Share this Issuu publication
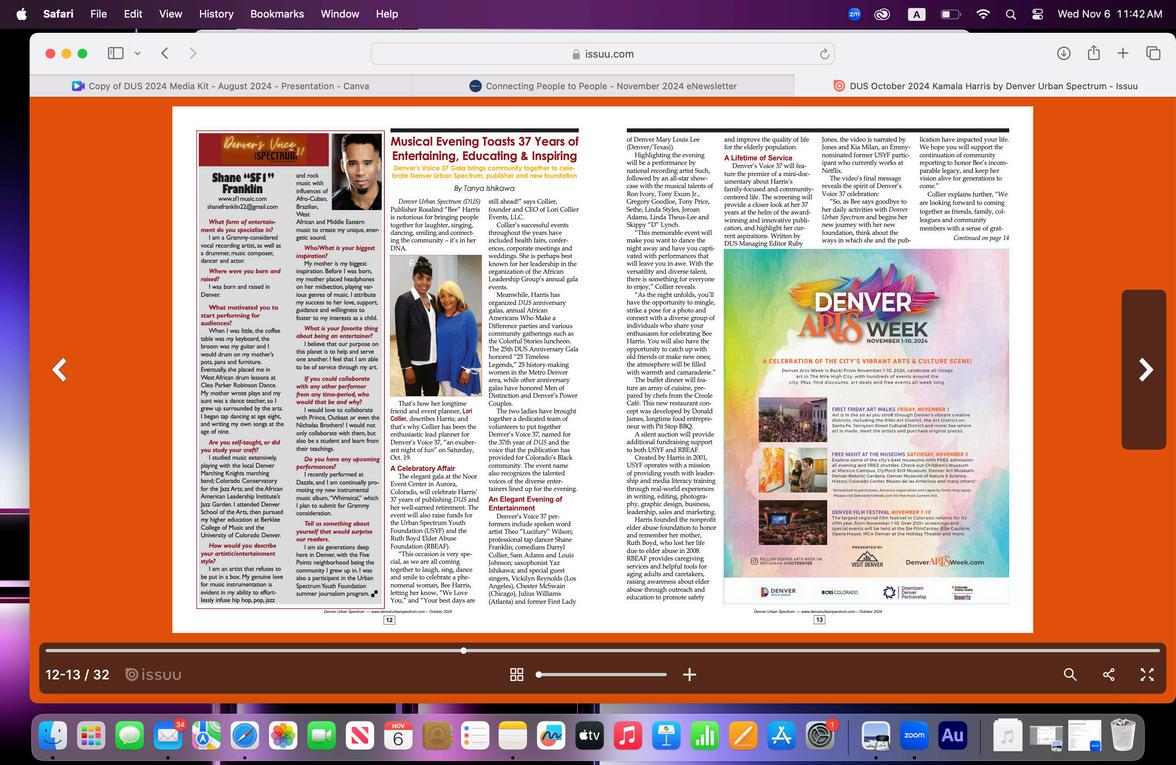 click(x=1108, y=675)
